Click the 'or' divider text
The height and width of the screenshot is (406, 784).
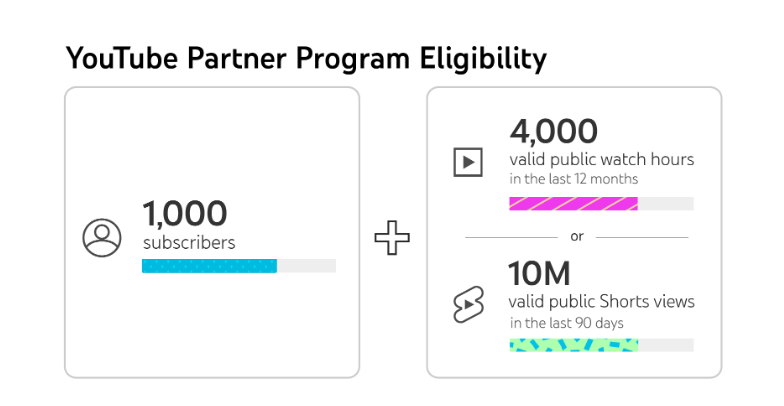pyautogui.click(x=577, y=236)
